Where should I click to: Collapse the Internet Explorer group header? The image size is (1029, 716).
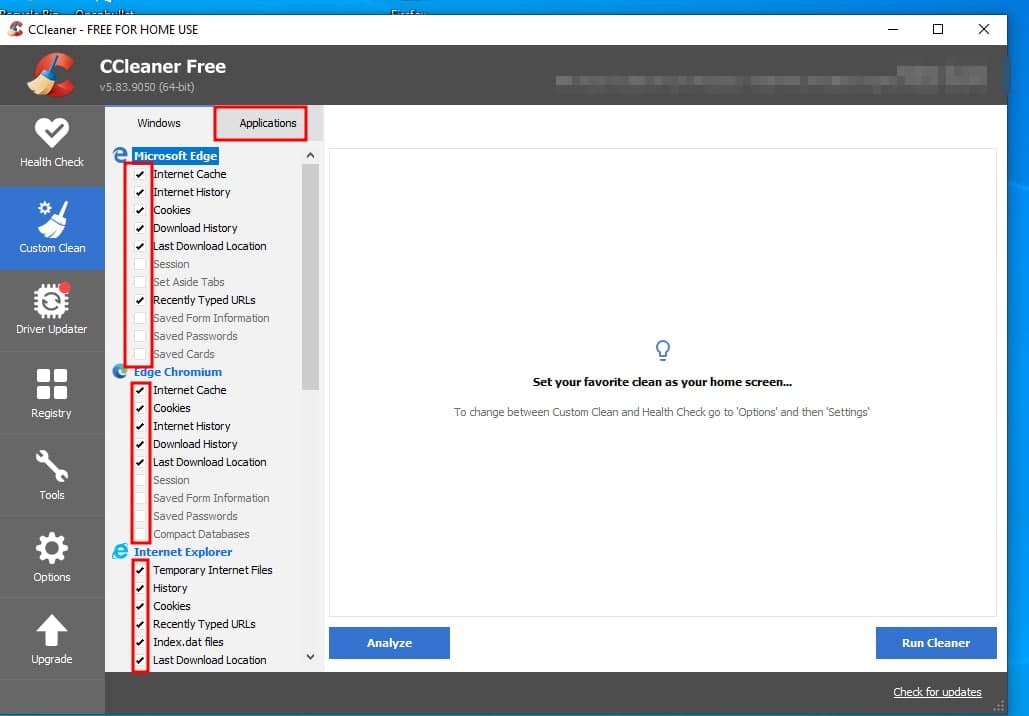182,552
